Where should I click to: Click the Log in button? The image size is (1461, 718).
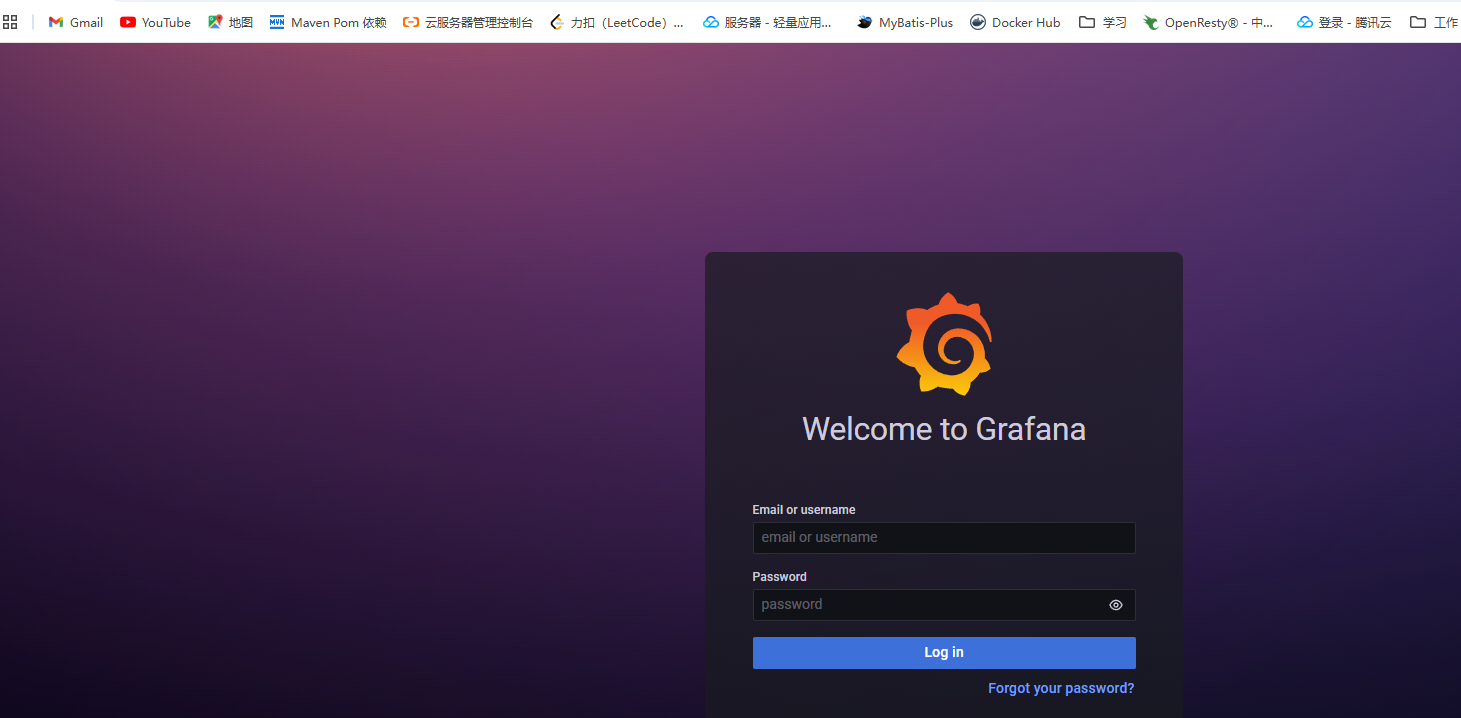[x=944, y=652]
